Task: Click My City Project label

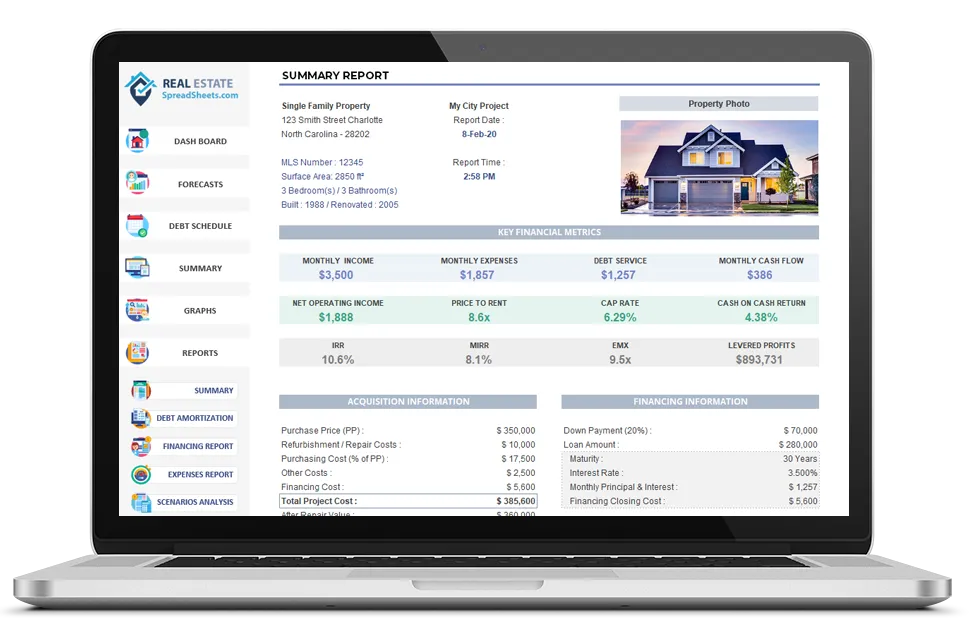Action: pyautogui.click(x=479, y=106)
